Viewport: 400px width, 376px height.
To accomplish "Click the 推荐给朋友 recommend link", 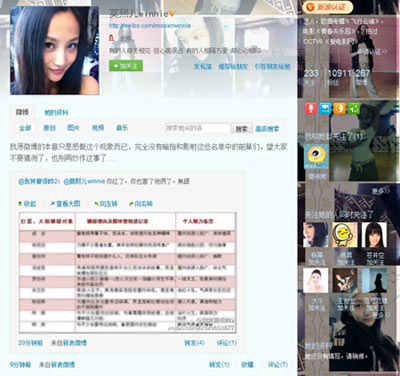I will click(x=233, y=66).
